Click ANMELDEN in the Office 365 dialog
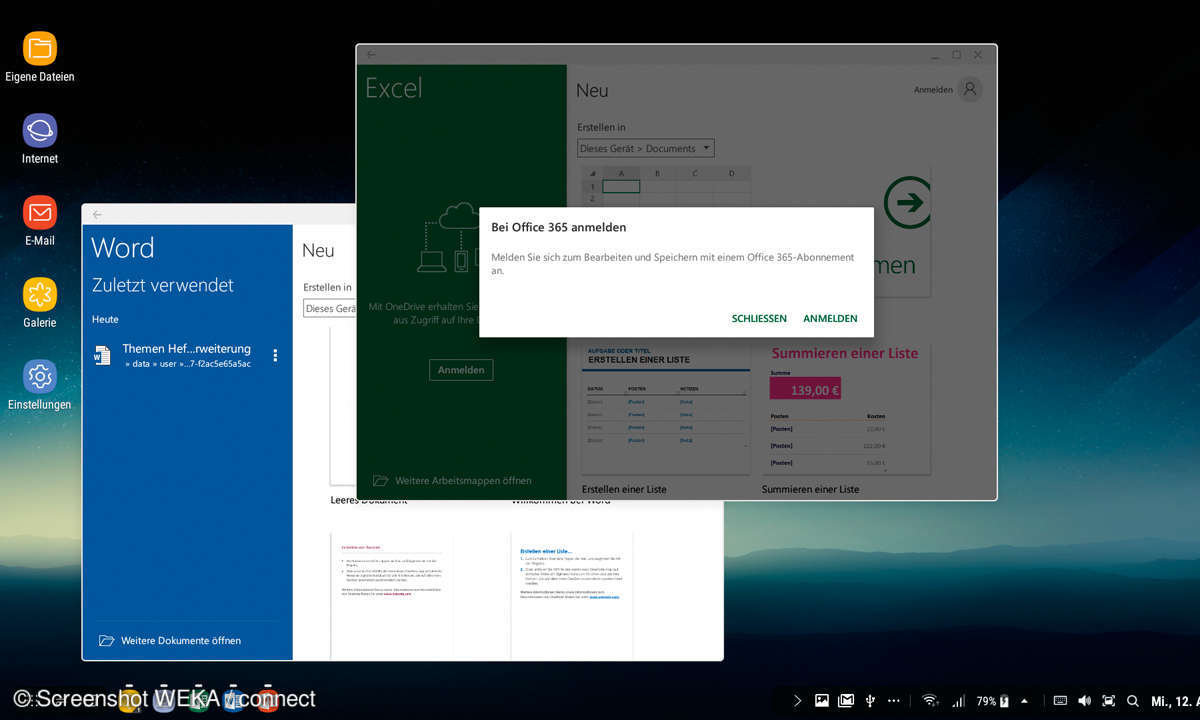 click(x=830, y=319)
